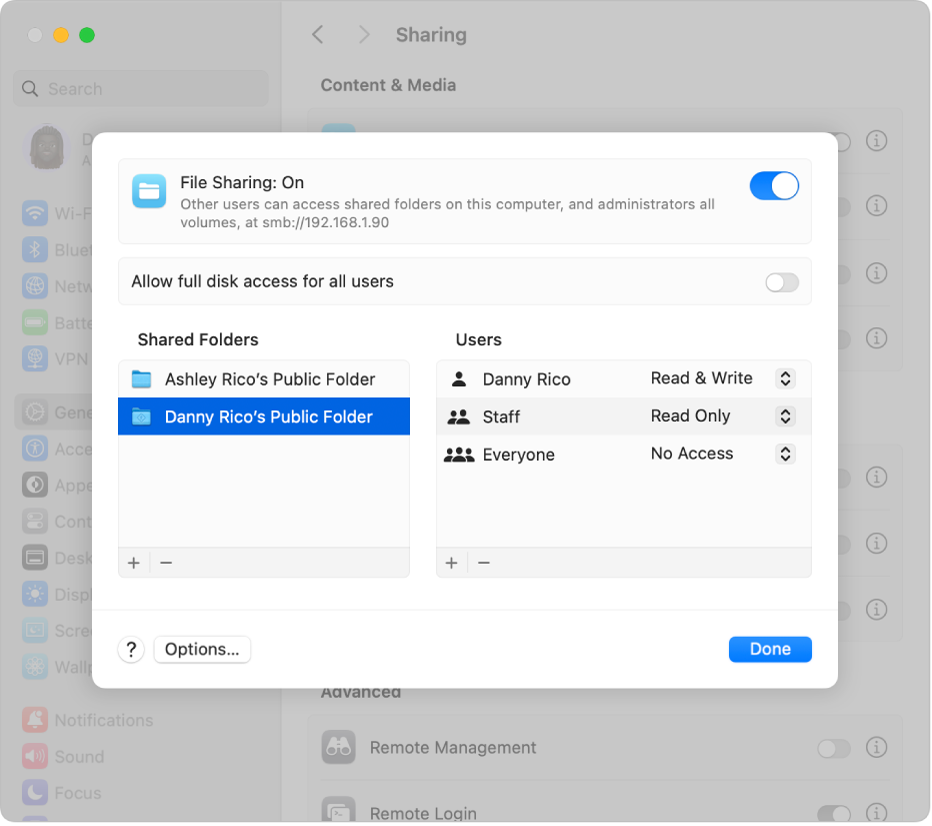Click Ashley Rico's folder icon
The width and height of the screenshot is (932, 826).
(141, 379)
